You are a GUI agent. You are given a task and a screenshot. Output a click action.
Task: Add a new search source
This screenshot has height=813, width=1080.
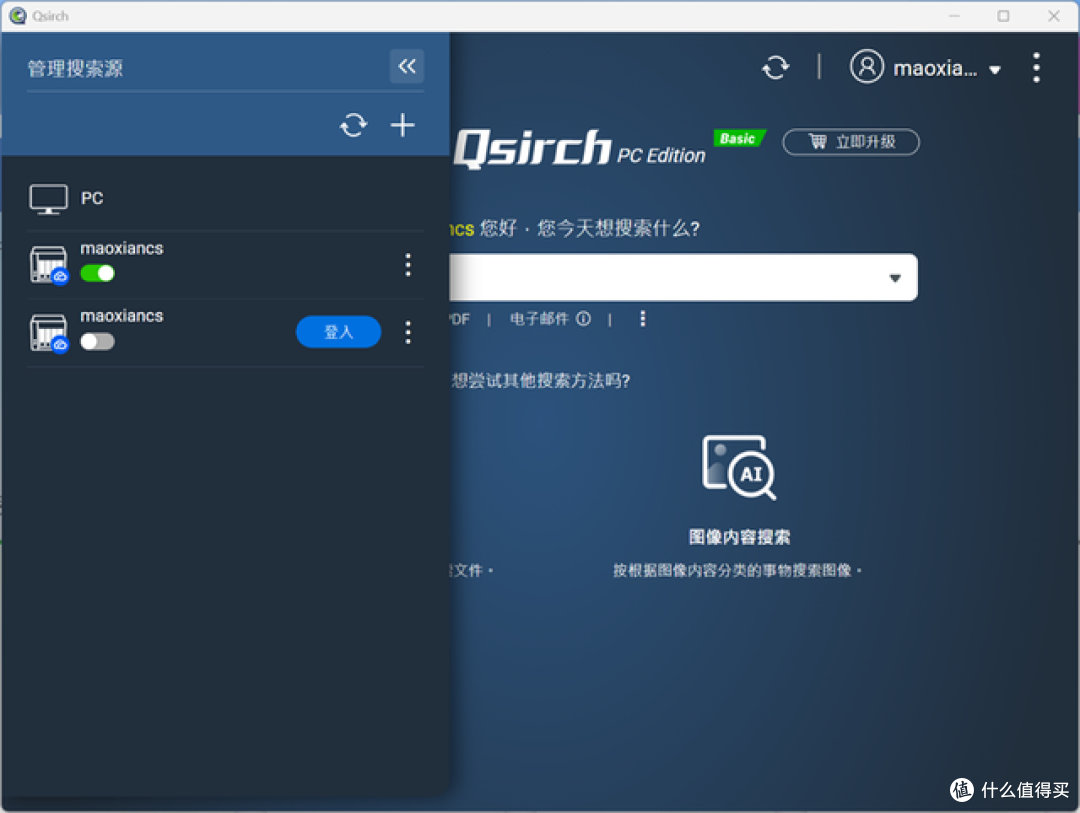(x=402, y=125)
